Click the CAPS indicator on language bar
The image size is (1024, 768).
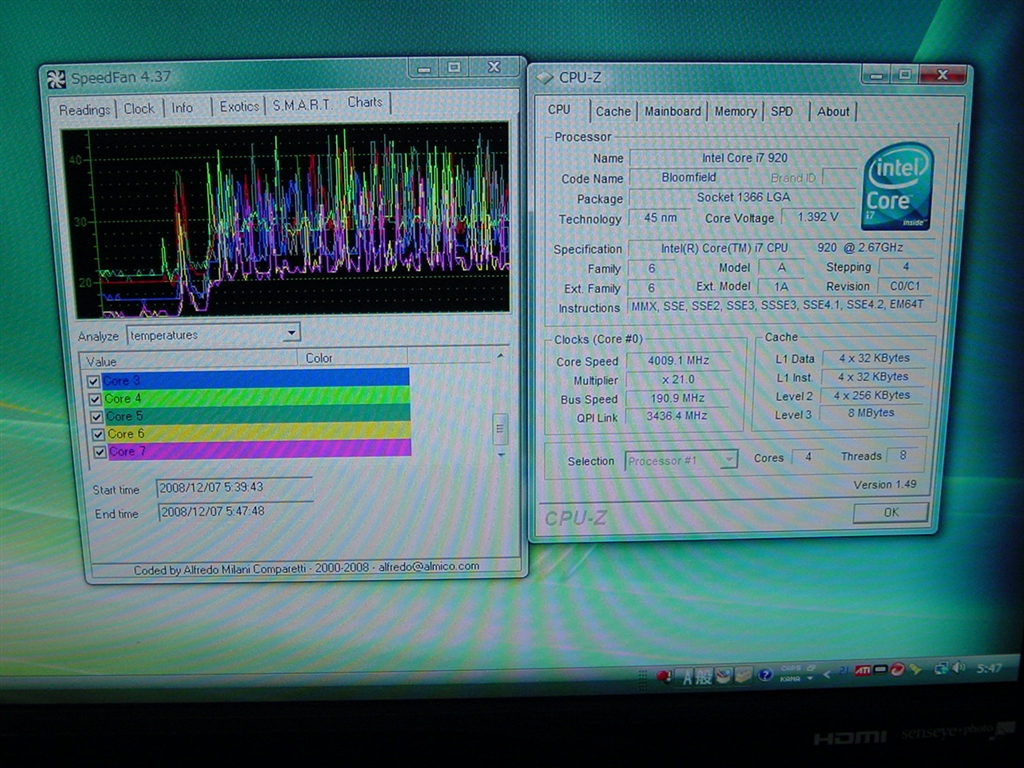coord(791,668)
